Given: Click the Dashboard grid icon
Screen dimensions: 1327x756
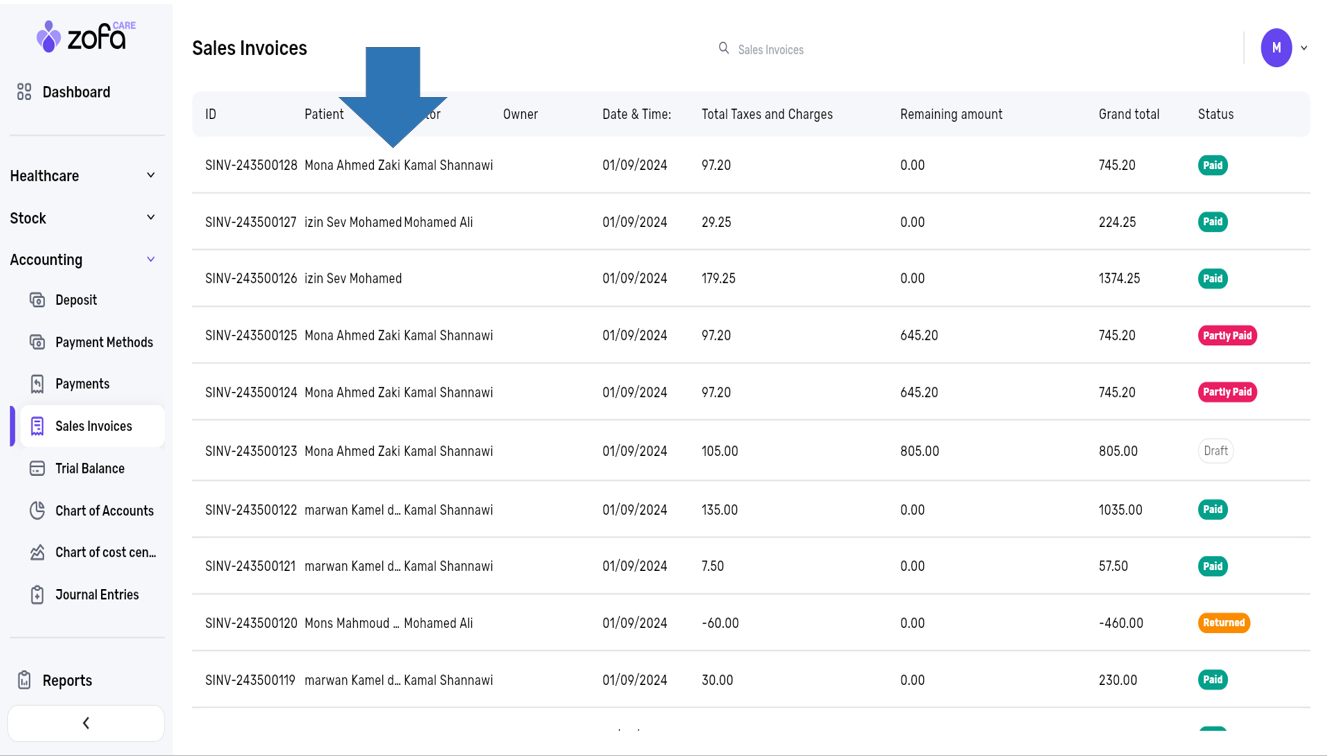Looking at the screenshot, I should tap(24, 92).
